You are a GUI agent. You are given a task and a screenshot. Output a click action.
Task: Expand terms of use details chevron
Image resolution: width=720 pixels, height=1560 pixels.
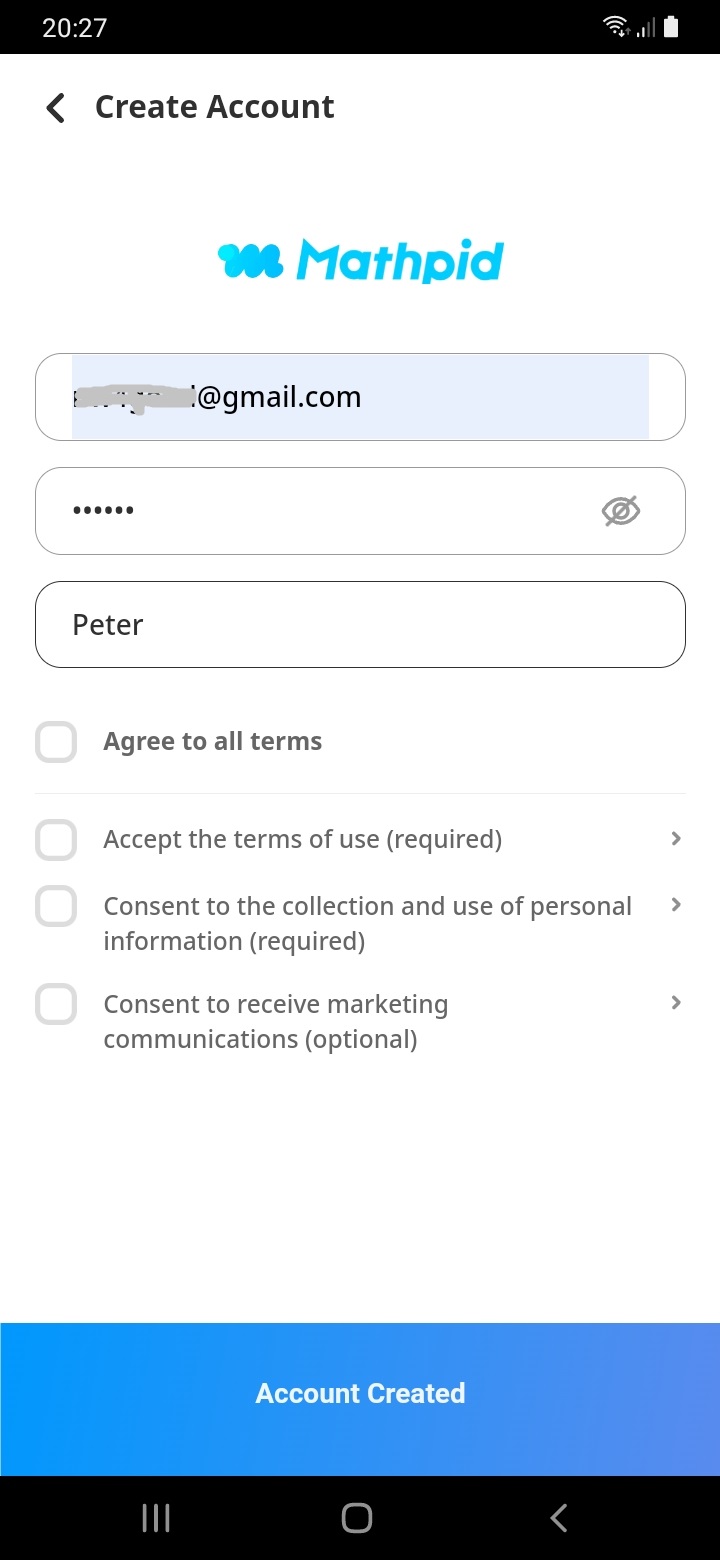point(676,839)
